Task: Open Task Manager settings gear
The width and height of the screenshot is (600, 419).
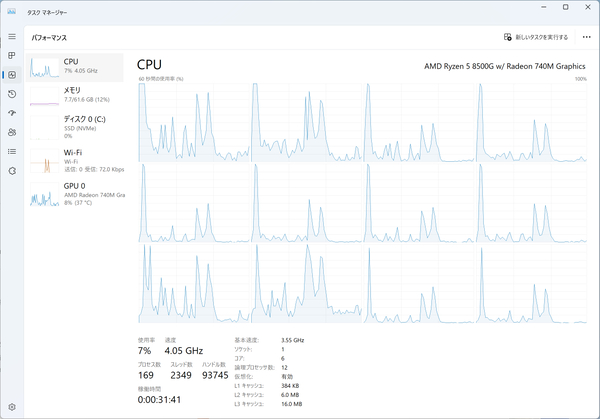Action: point(12,407)
